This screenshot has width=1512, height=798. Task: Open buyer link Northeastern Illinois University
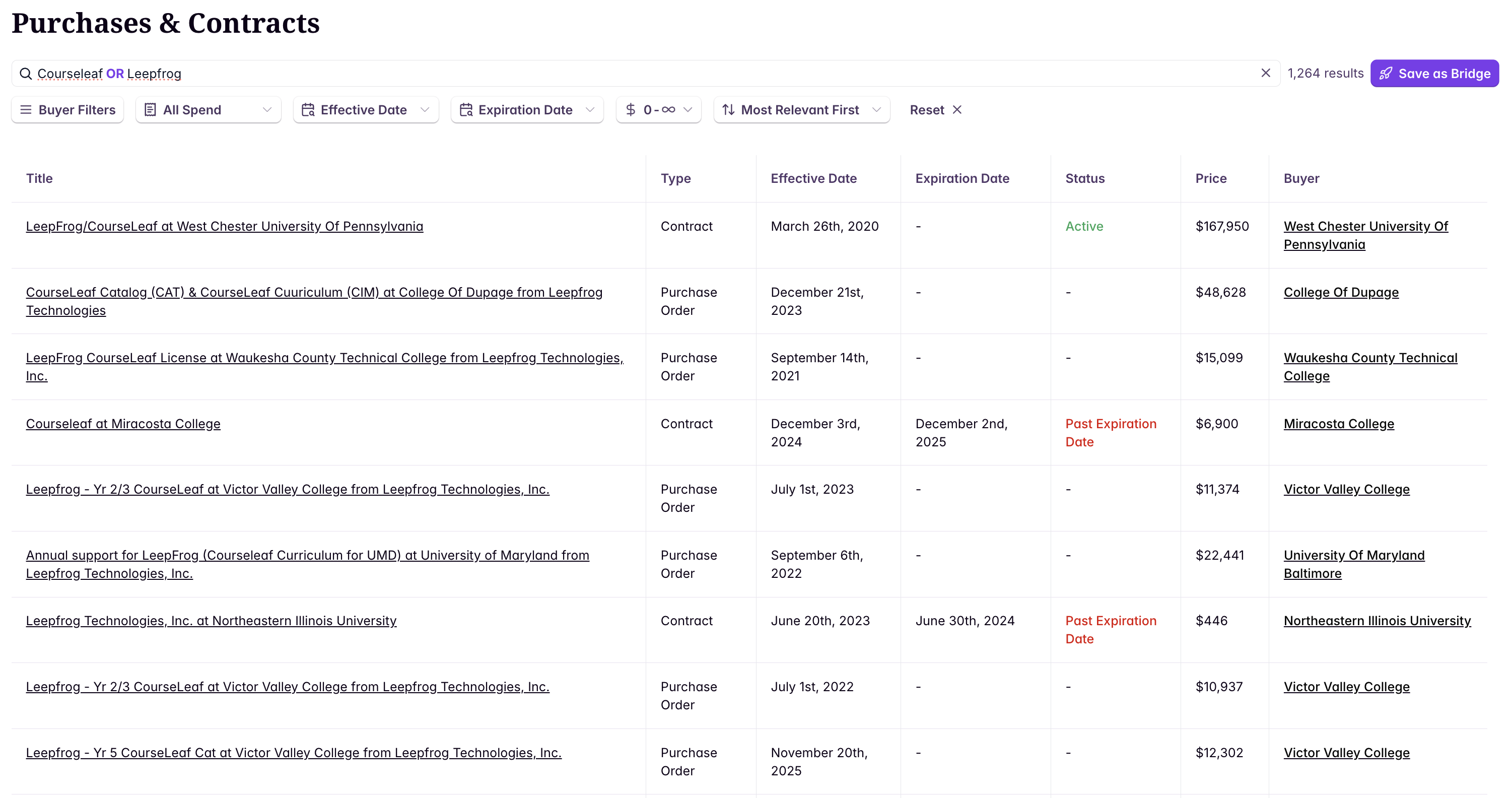(1377, 621)
